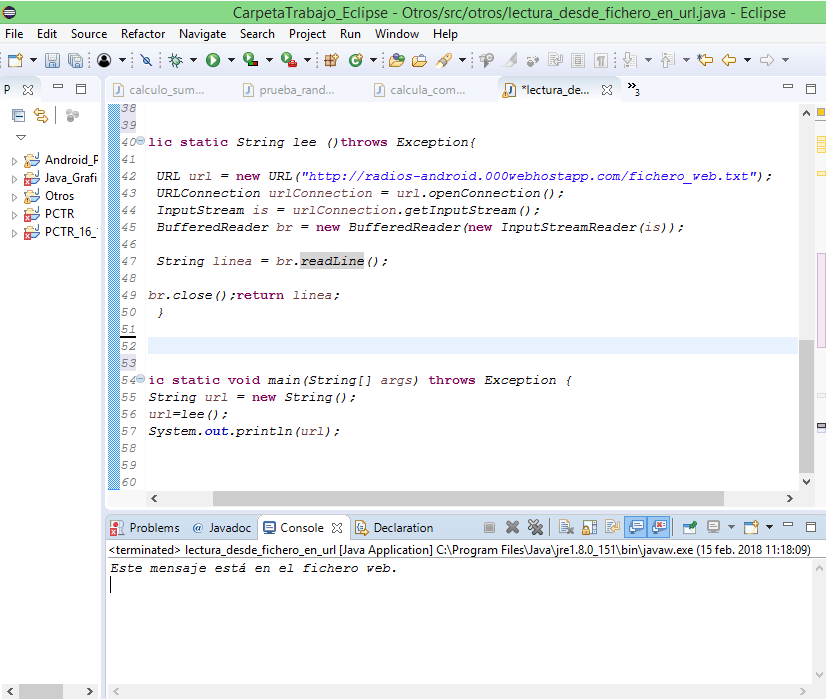Click the Open Type icon
Screen dimensions: 826x699
click(397, 60)
